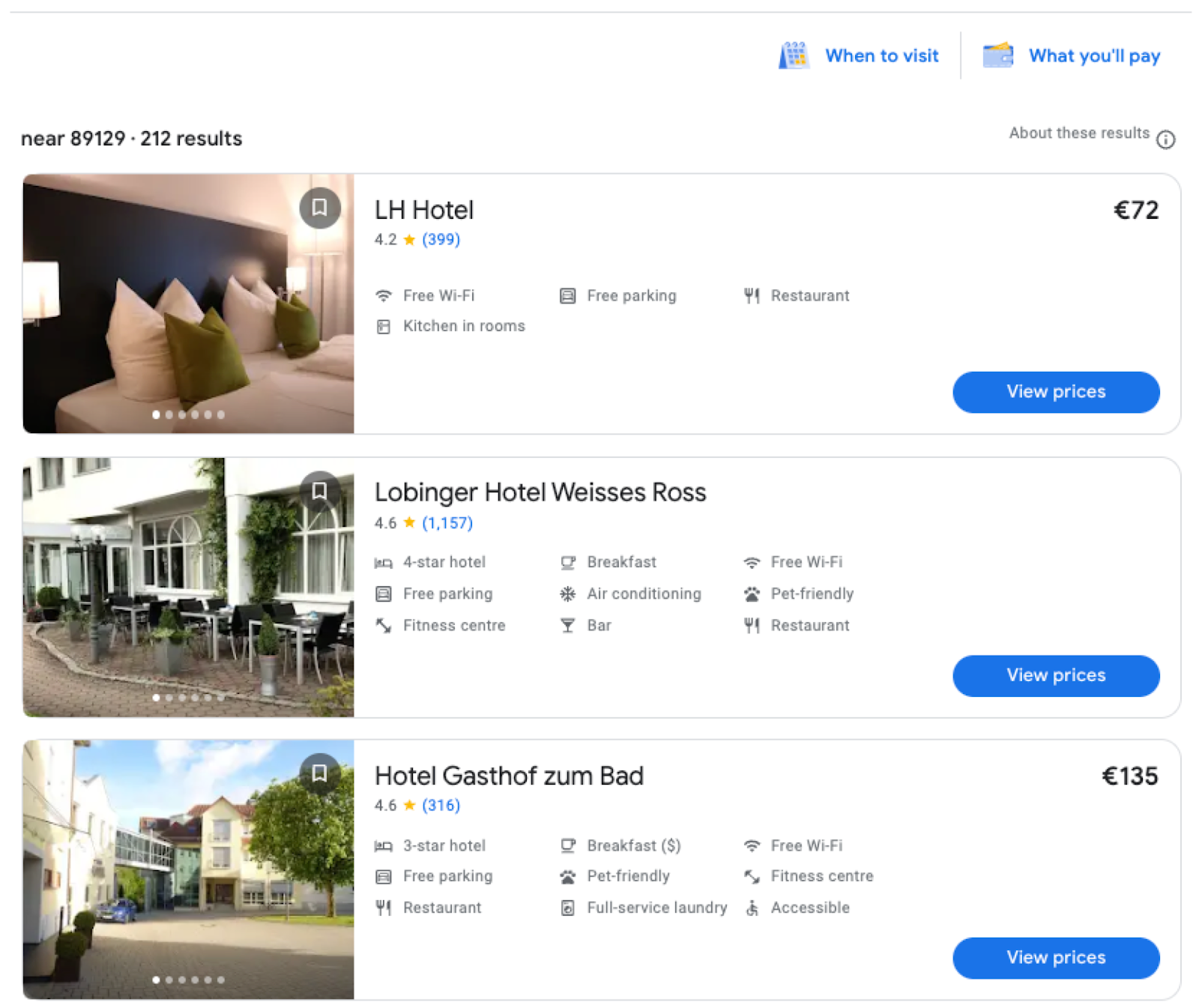This screenshot has height=1008, width=1199.
Task: Click Gasthof zum Bad Restaurant fork icon
Action: pyautogui.click(x=384, y=908)
